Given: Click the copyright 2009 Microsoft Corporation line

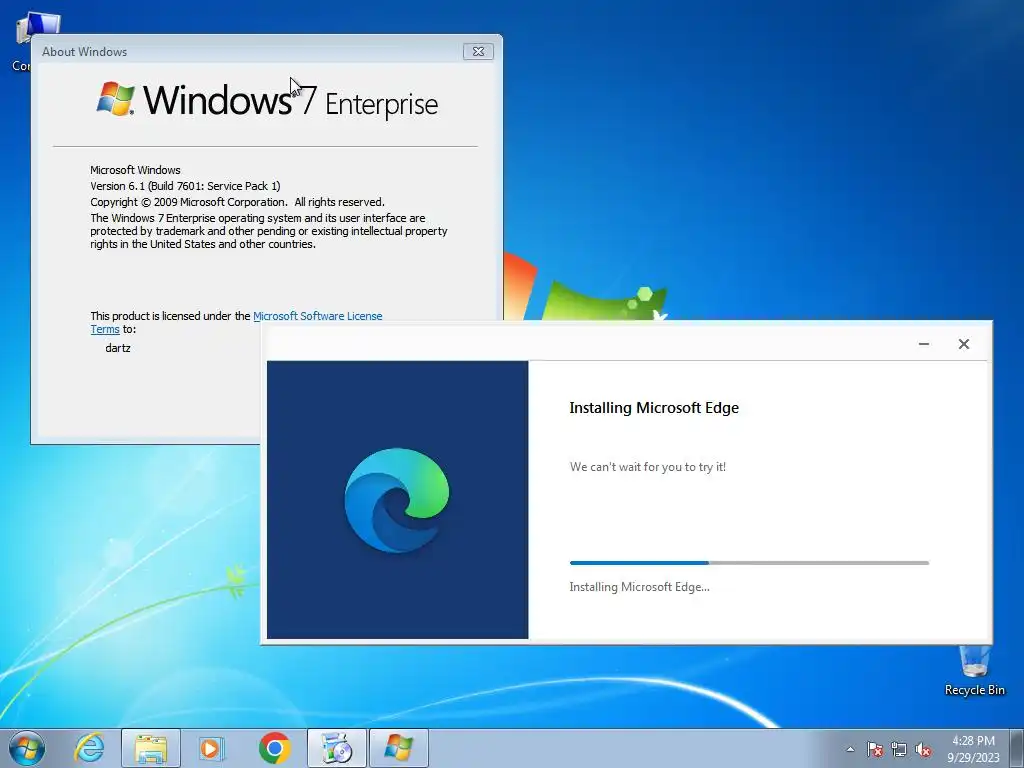Looking at the screenshot, I should coord(237,202).
